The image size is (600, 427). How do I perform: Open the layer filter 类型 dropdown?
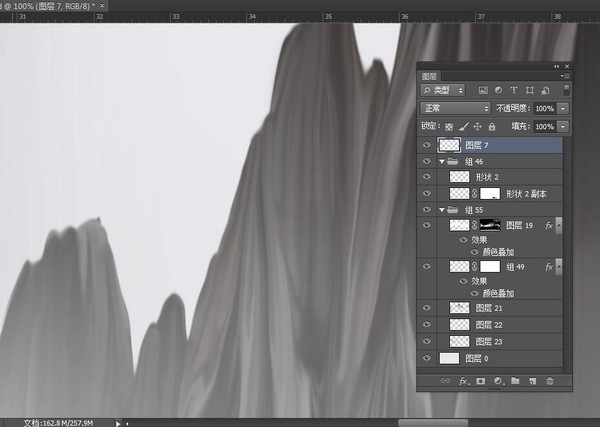(442, 90)
